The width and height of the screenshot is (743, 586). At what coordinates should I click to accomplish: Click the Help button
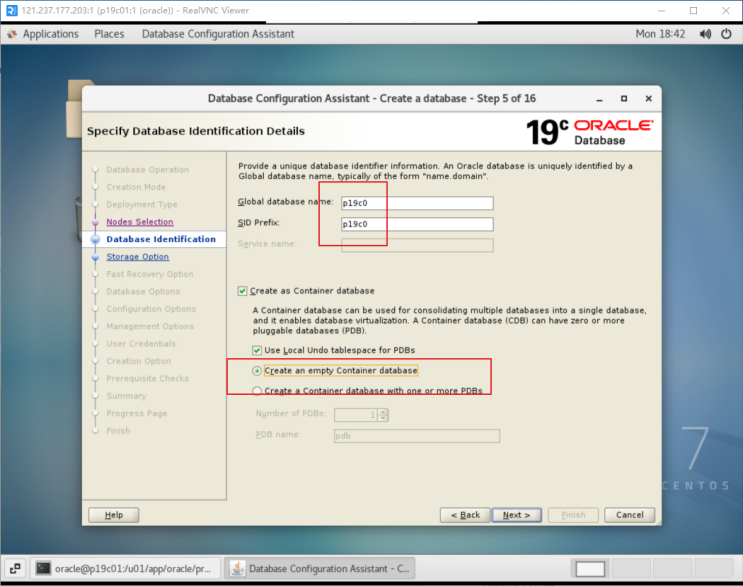[114, 515]
